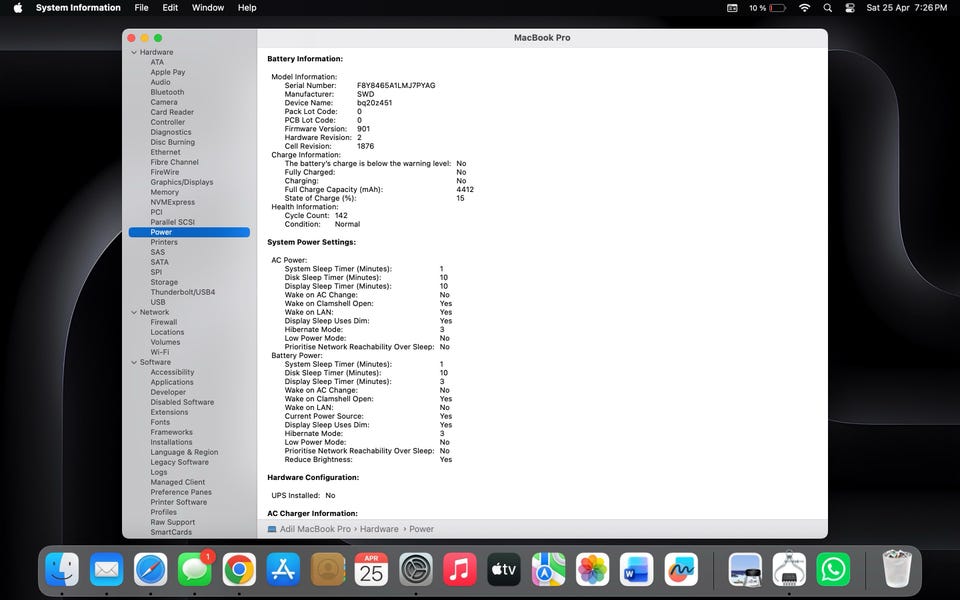Open the System Information app menu
This screenshot has height=600, width=960.
point(78,8)
